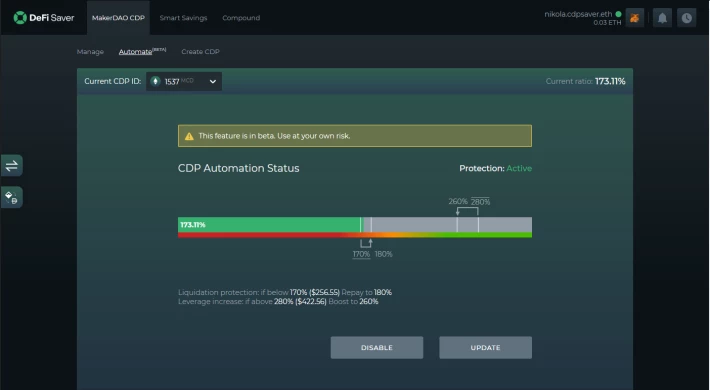Click the warning triangle icon in beta banner
The width and height of the screenshot is (710, 390).
189,136
